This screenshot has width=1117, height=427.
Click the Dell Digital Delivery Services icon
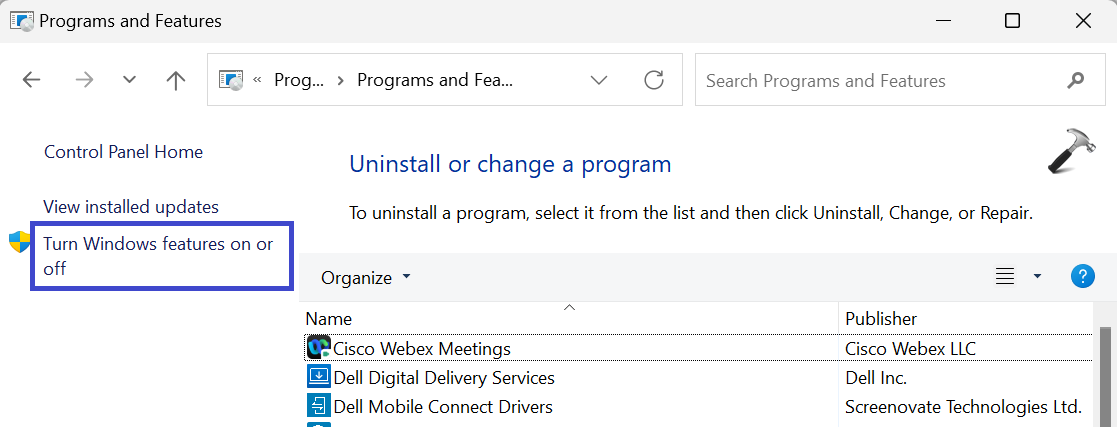[318, 377]
